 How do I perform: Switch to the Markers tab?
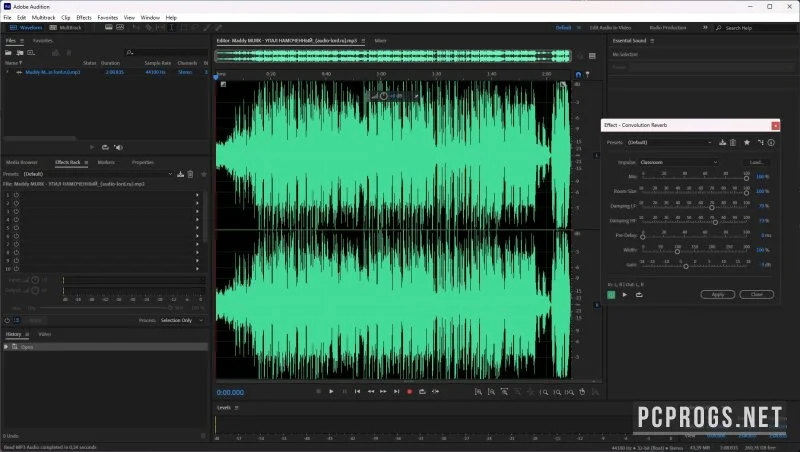click(x=106, y=162)
